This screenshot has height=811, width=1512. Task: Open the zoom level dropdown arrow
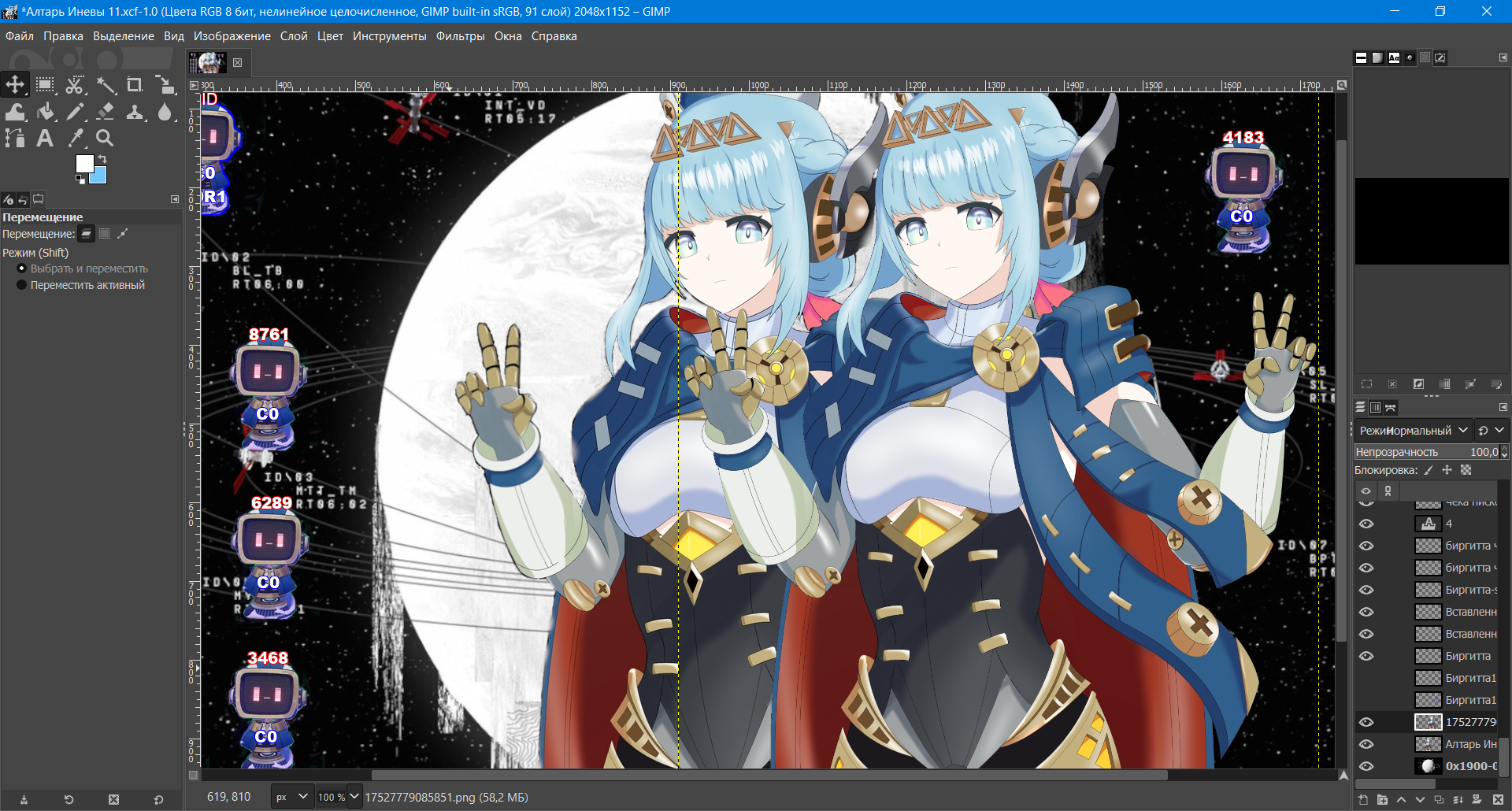click(x=354, y=797)
